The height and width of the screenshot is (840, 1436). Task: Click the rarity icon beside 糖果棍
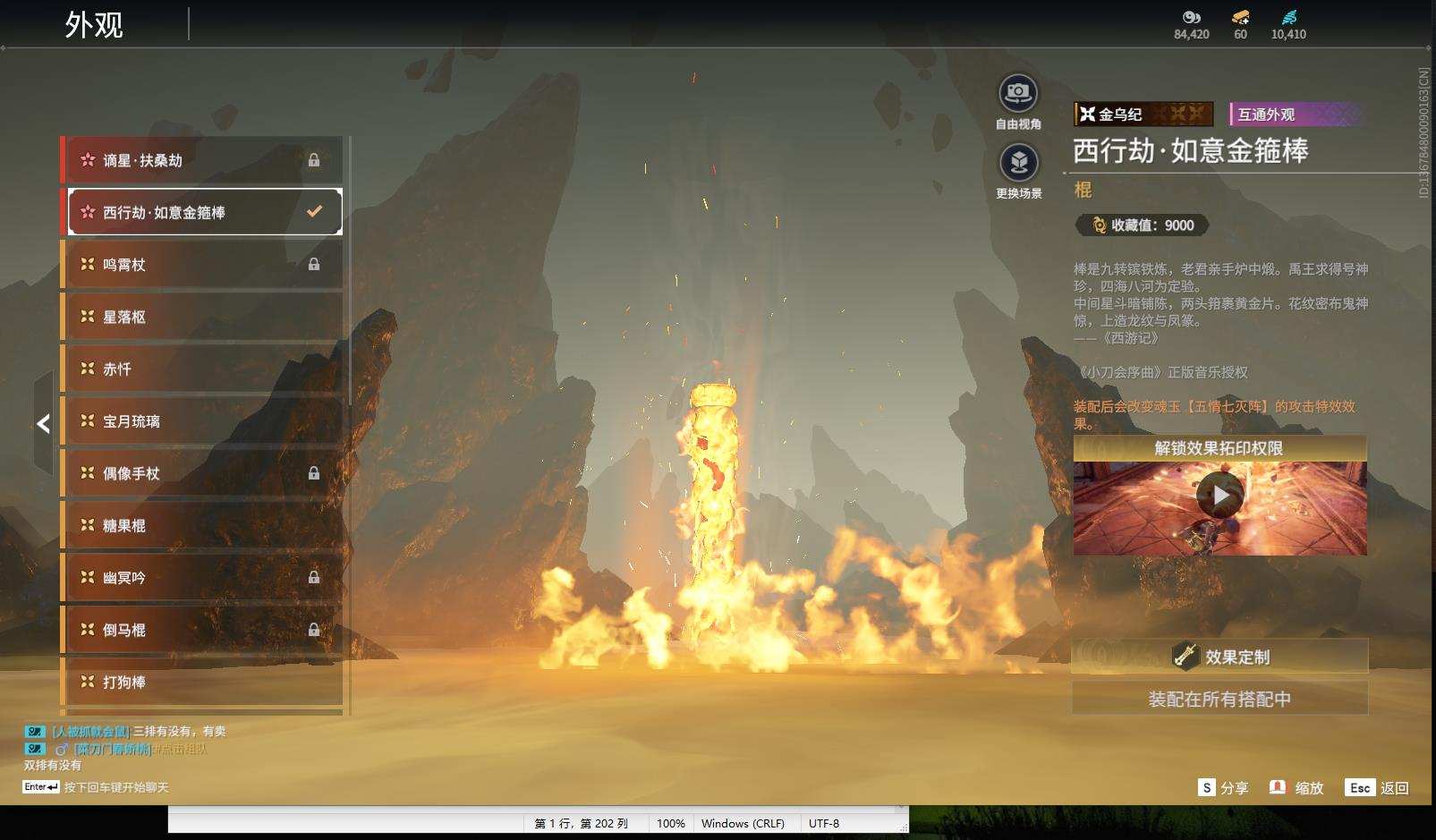88,525
